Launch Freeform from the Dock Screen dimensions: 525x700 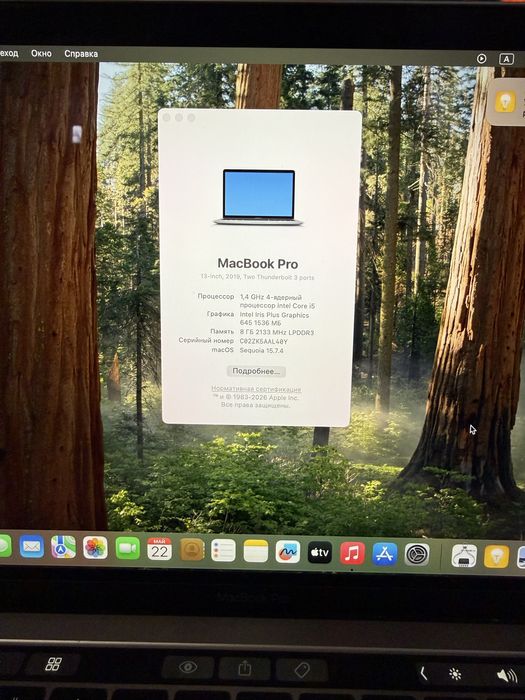click(288, 552)
